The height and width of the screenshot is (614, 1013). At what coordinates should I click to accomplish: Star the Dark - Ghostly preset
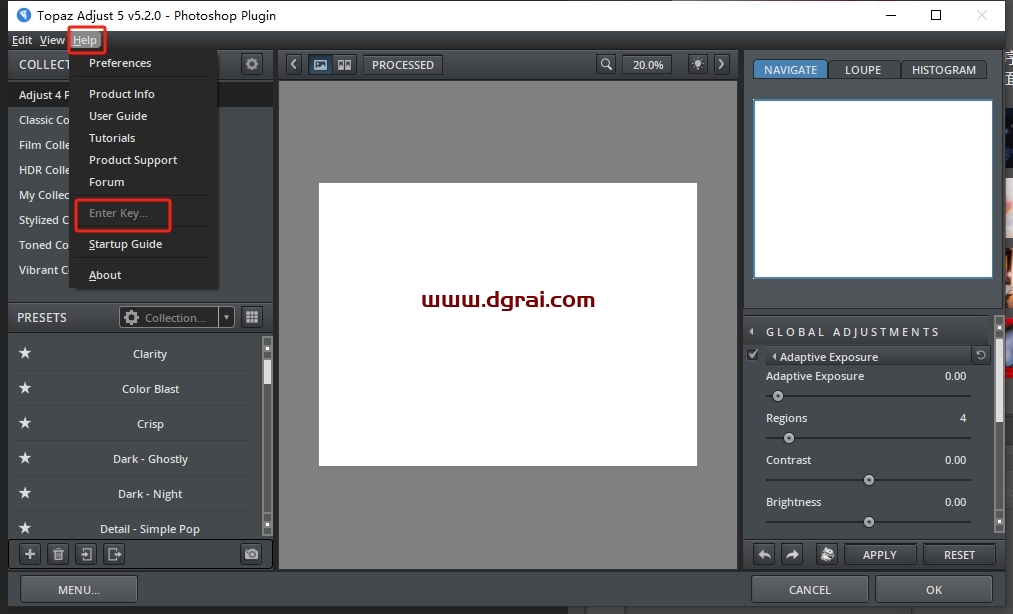[25, 458]
